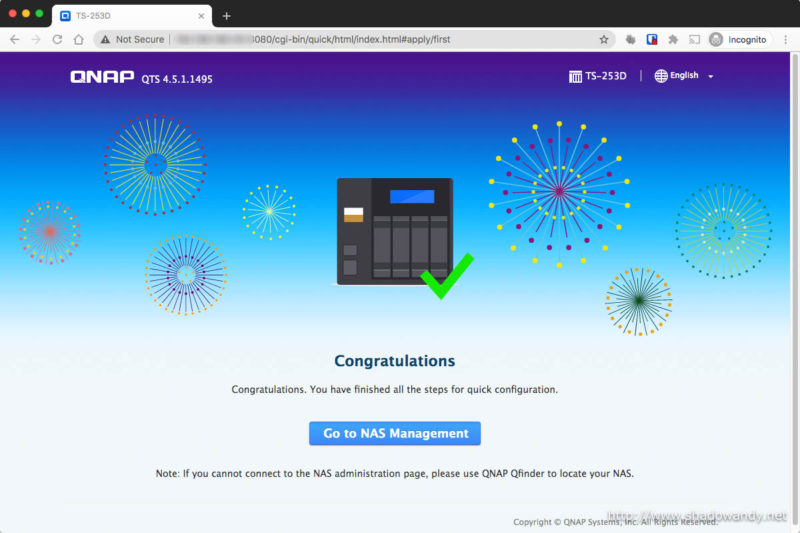Go back to previous page
This screenshot has height=533, width=800.
(14, 39)
